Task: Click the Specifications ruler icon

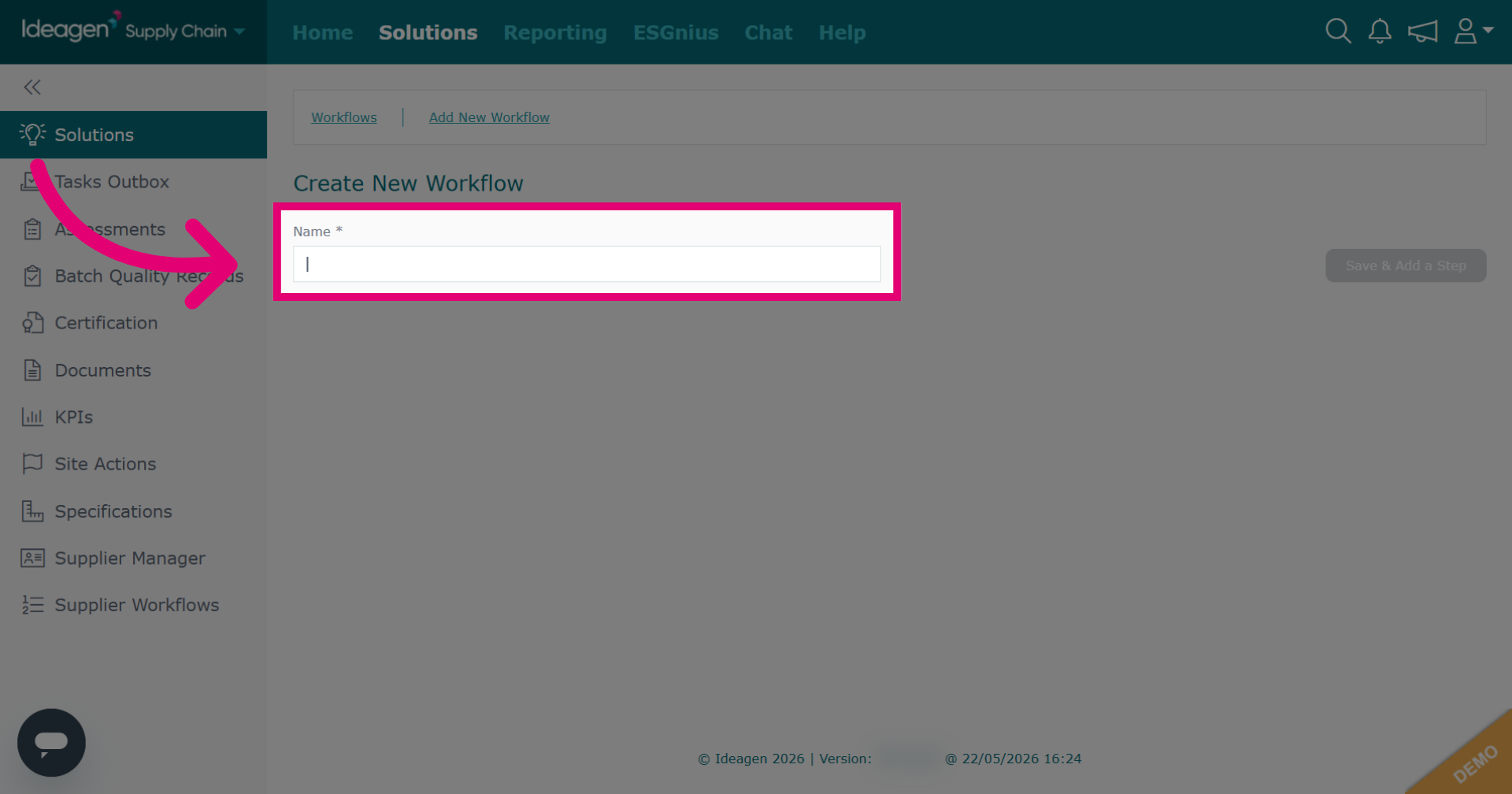Action: 32,511
